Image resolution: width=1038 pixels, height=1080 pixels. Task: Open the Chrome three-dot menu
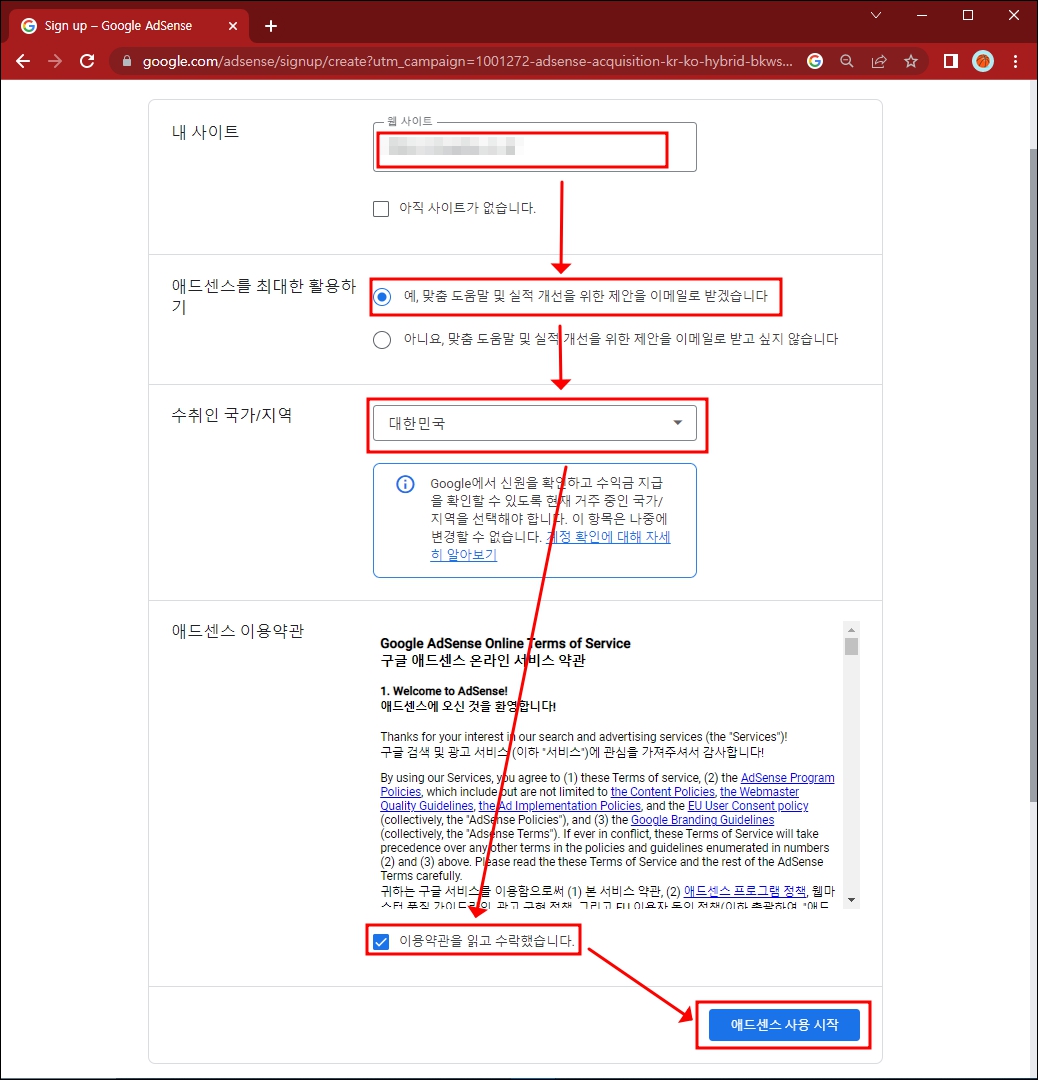point(1016,61)
